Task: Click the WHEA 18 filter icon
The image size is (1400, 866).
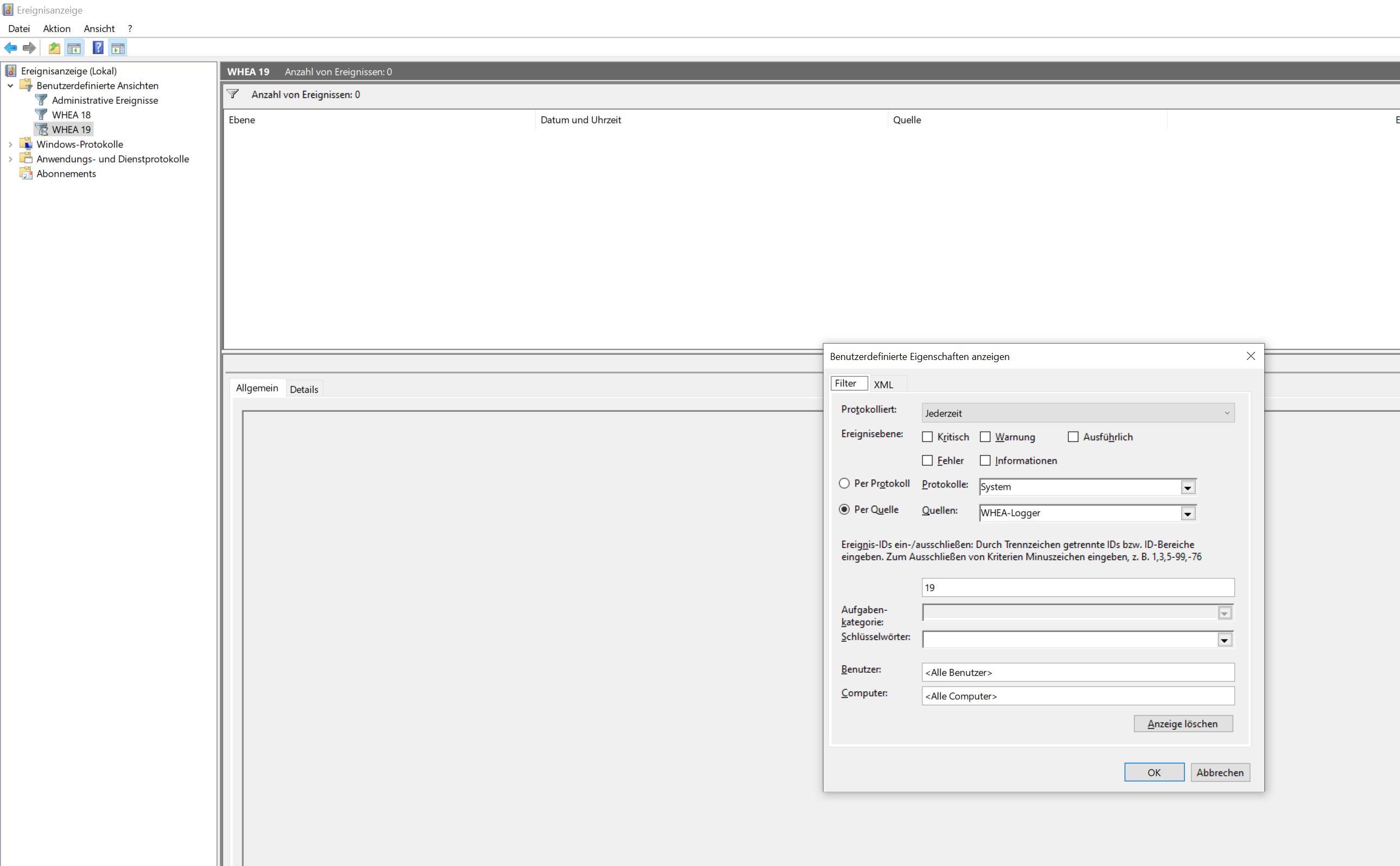Action: coord(41,115)
